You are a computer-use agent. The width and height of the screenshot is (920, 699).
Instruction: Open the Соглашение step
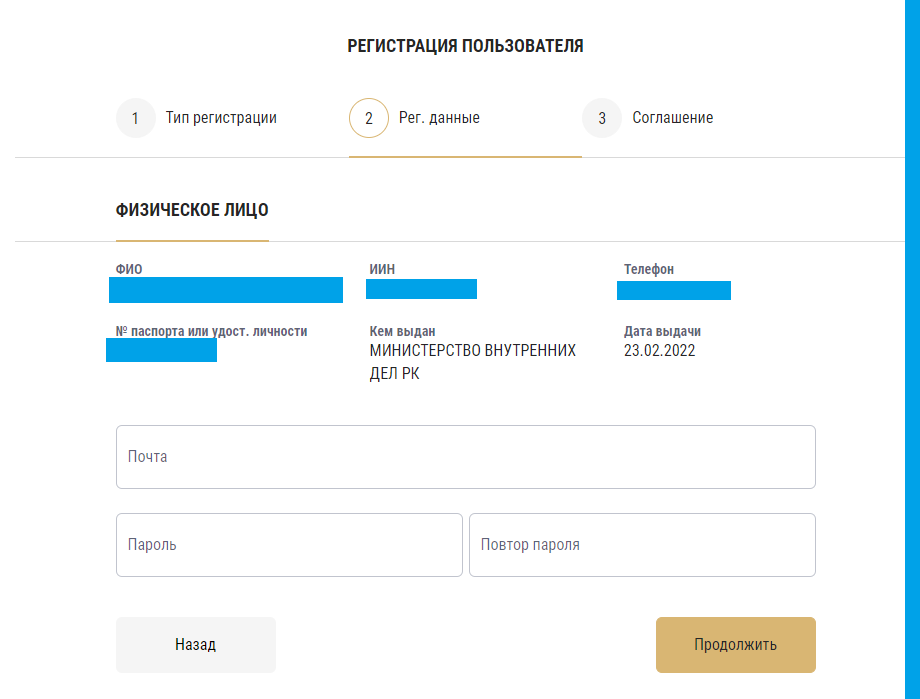[x=673, y=117]
